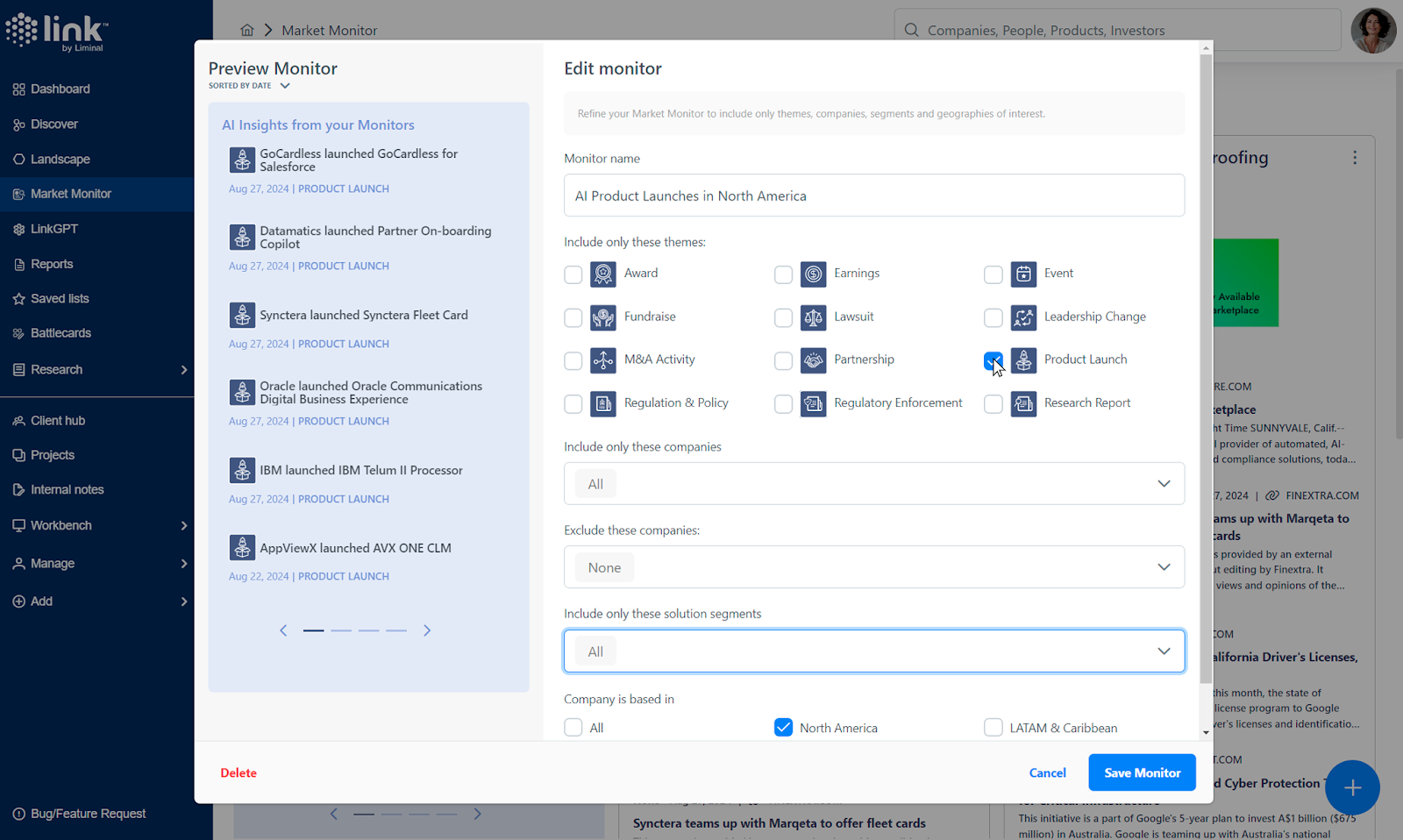Uncheck the North America region checkbox

pos(784,728)
